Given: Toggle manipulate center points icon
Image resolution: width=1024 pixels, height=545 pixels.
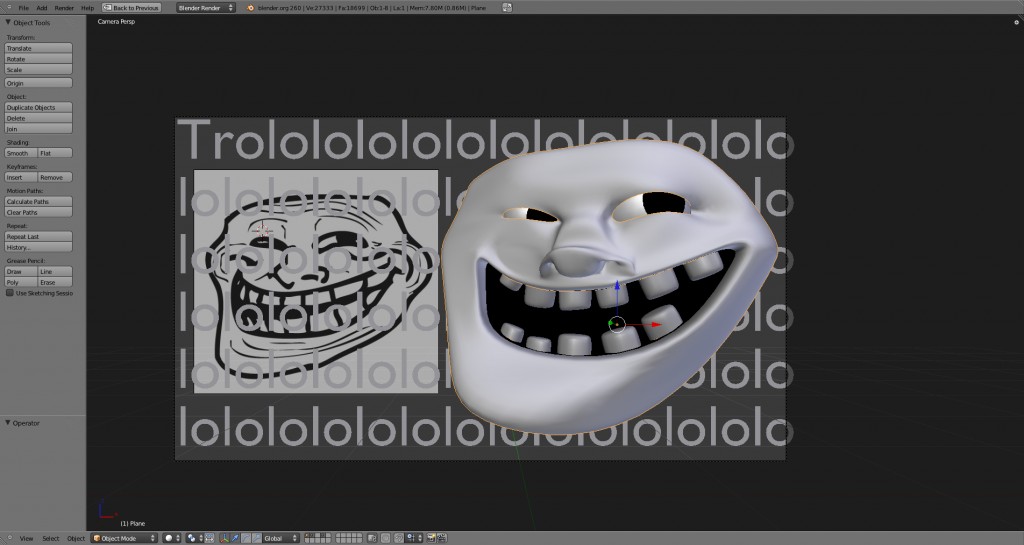Looking at the screenshot, I should coord(210,538).
